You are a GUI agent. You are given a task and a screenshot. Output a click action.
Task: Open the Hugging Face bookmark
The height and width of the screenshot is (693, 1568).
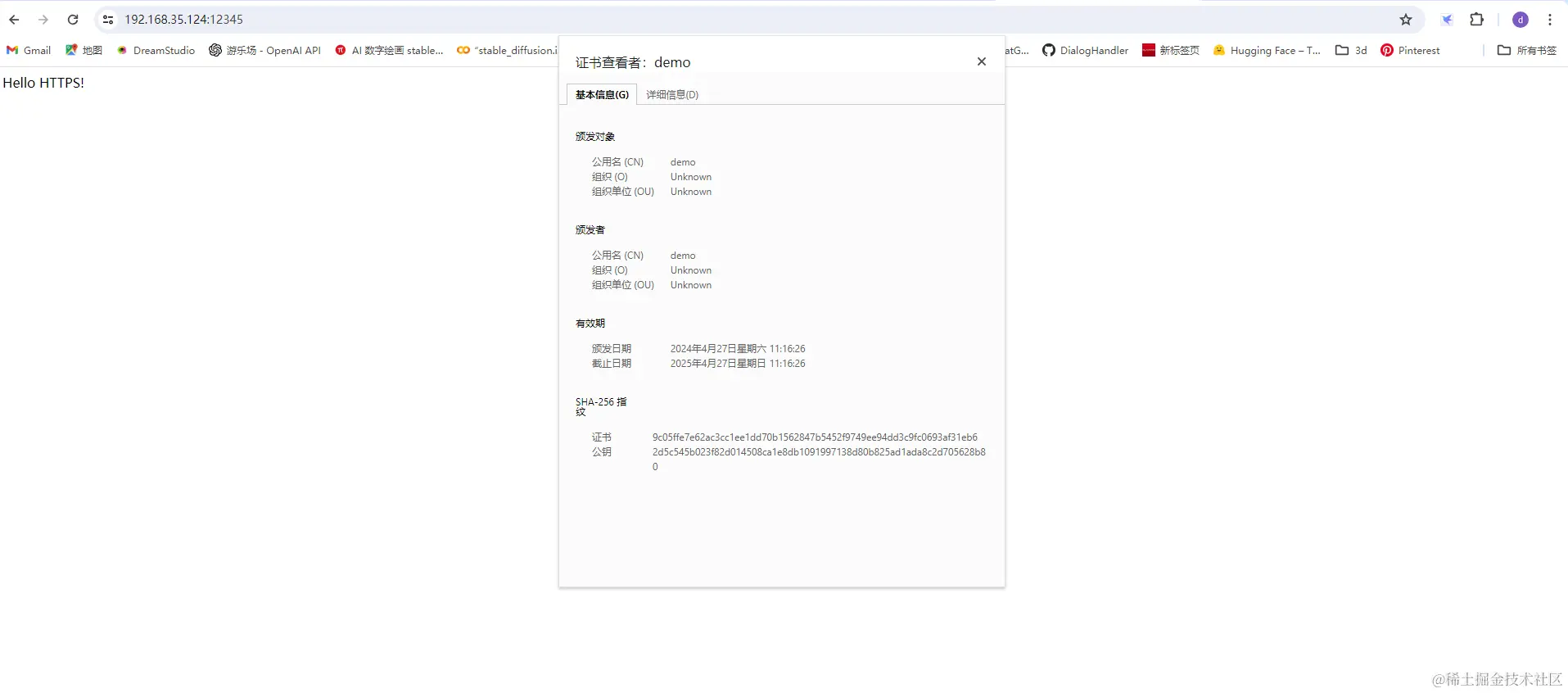[x=1267, y=50]
